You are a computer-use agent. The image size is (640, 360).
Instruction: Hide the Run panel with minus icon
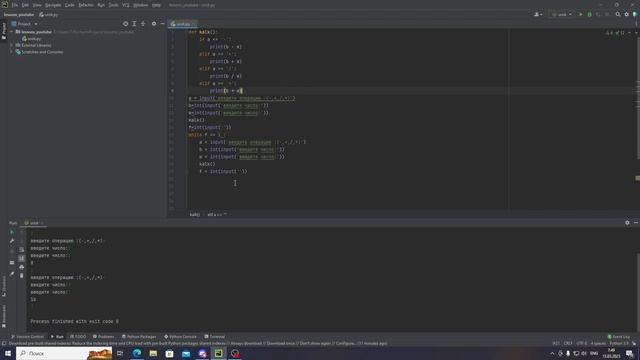coord(636,223)
